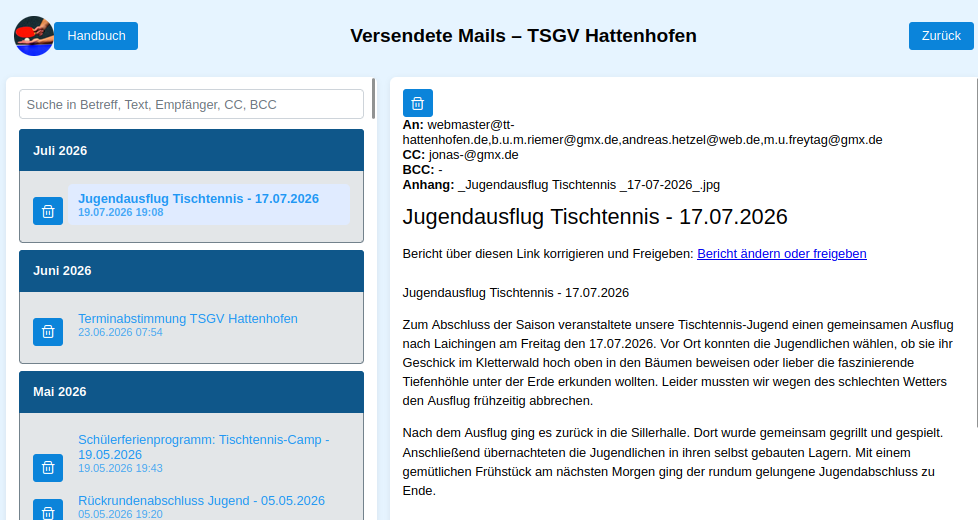
Task: Delete the Terminabstimmung TSGV Hattenhofen mail
Action: (x=48, y=332)
